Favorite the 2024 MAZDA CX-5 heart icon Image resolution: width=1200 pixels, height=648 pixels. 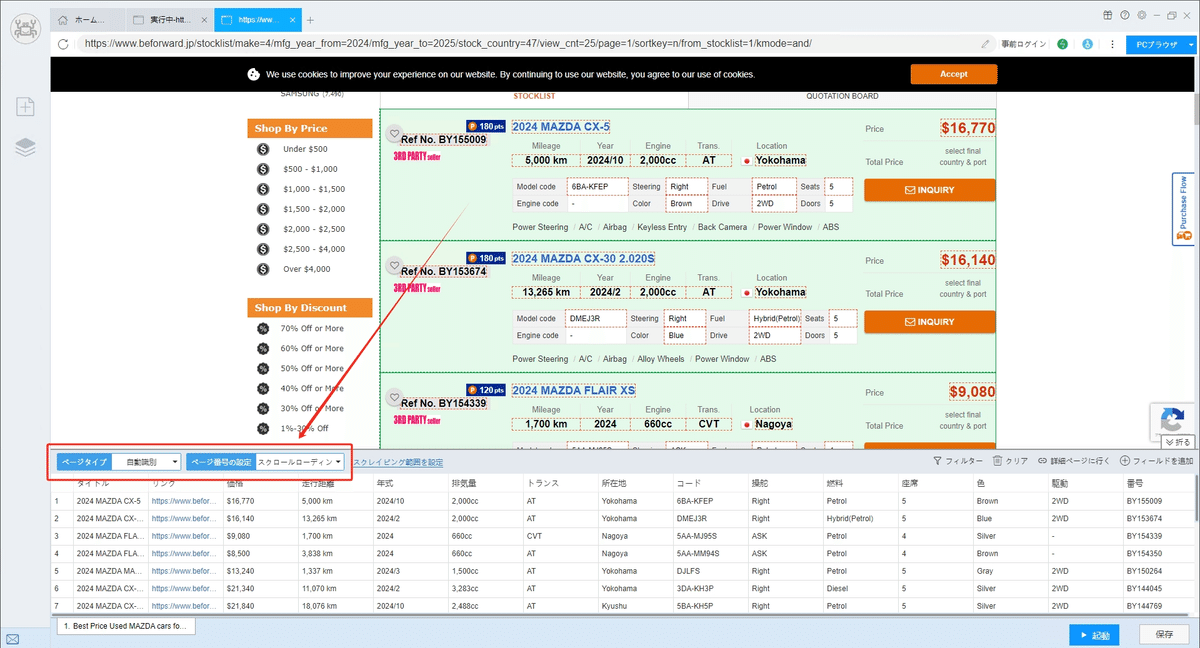[395, 132]
